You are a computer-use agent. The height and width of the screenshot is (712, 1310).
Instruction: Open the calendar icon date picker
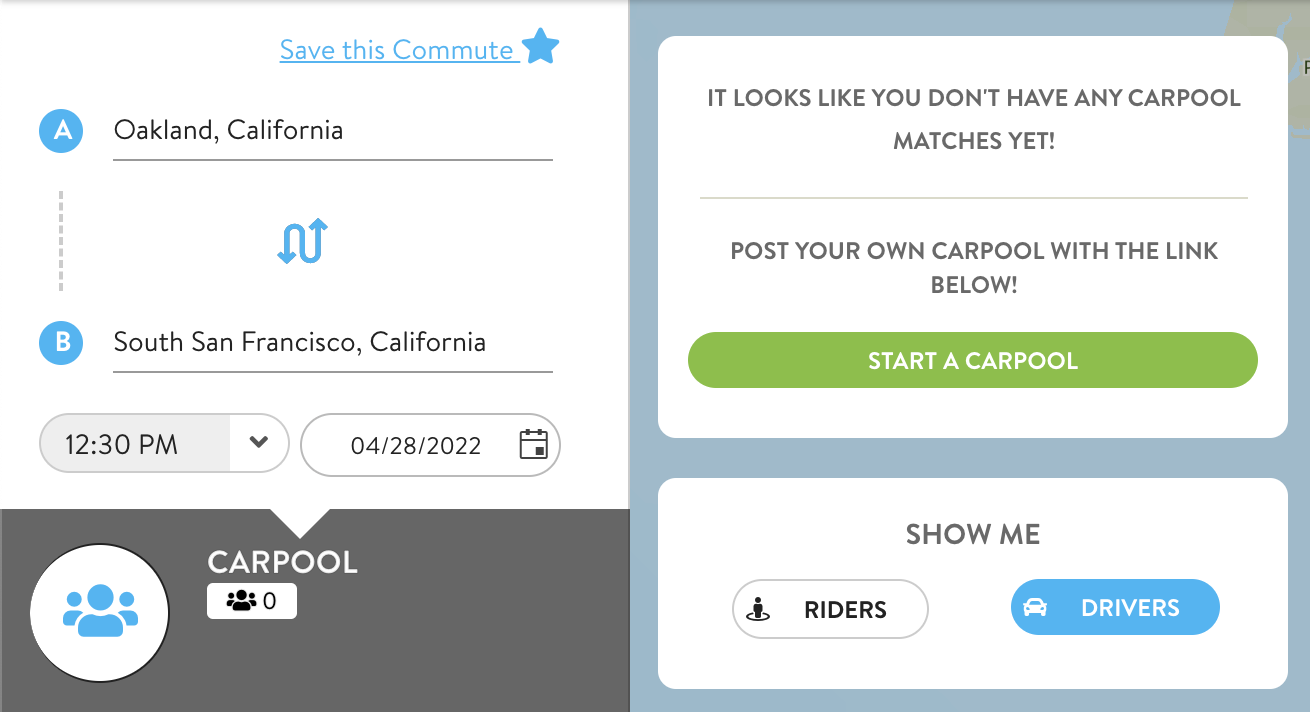[534, 445]
